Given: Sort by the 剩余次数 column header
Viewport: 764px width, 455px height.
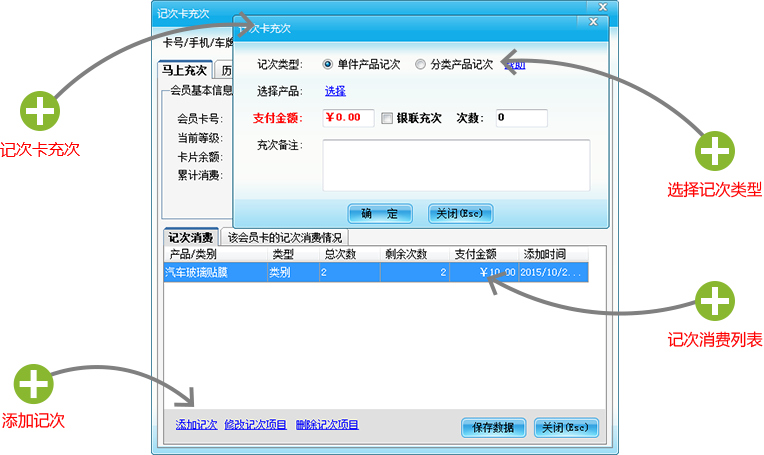Looking at the screenshot, I should (x=414, y=254).
